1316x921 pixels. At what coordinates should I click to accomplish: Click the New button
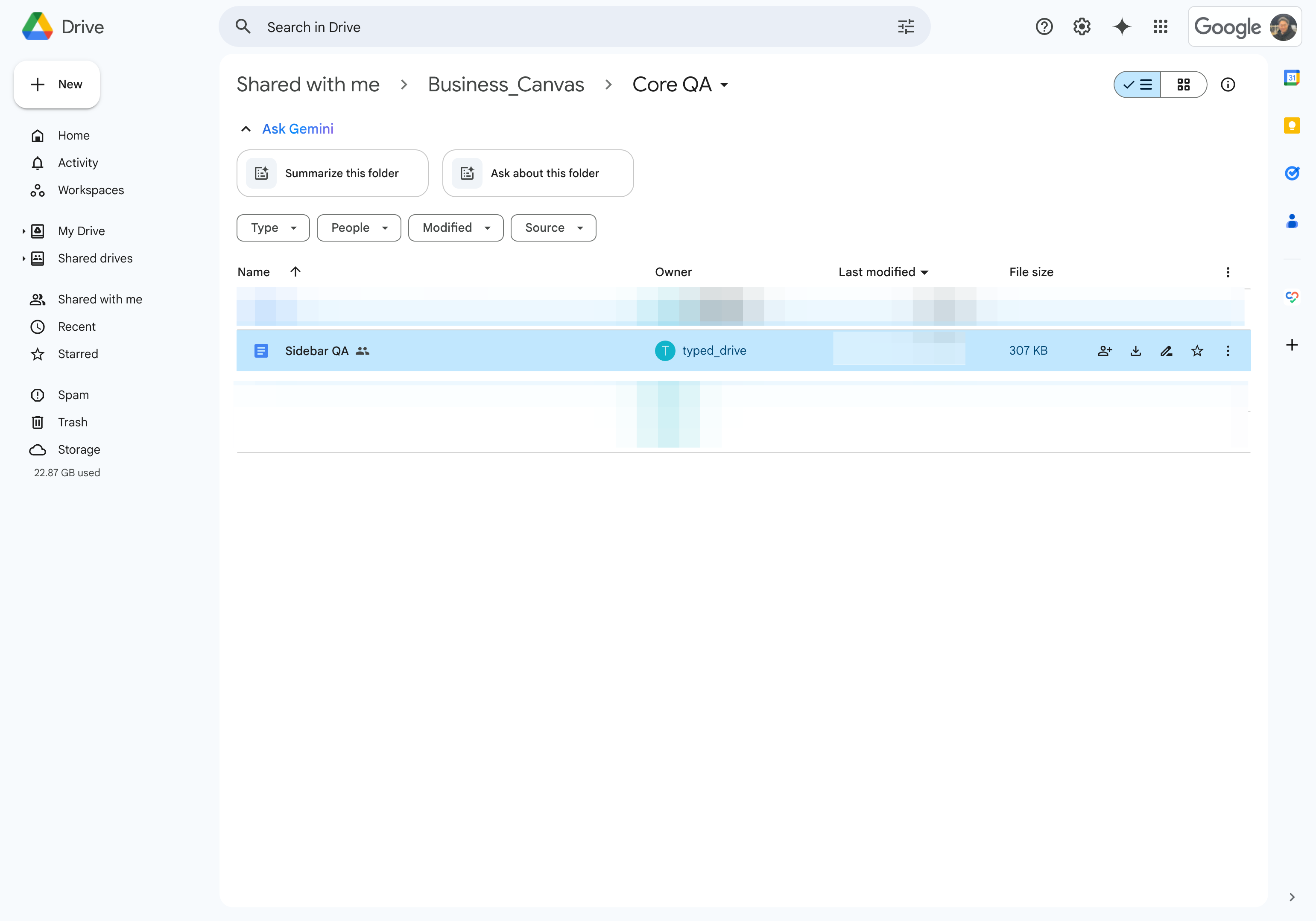(57, 85)
